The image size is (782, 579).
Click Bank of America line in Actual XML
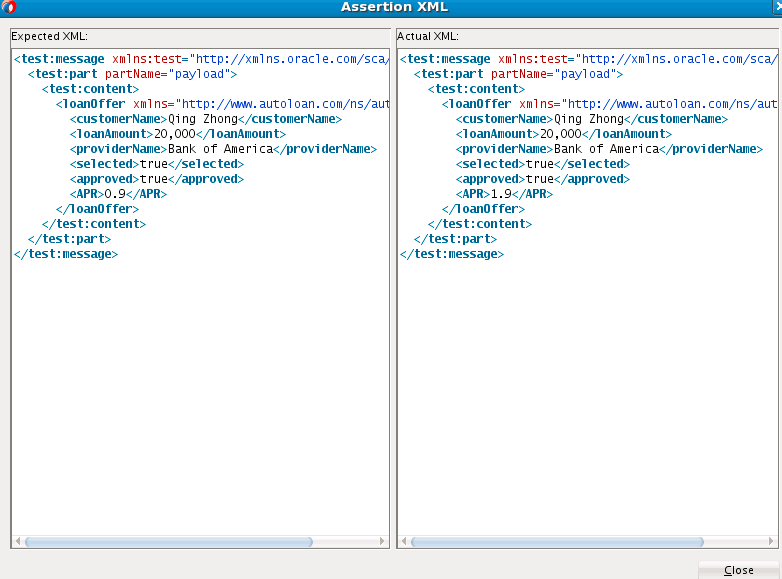point(609,149)
